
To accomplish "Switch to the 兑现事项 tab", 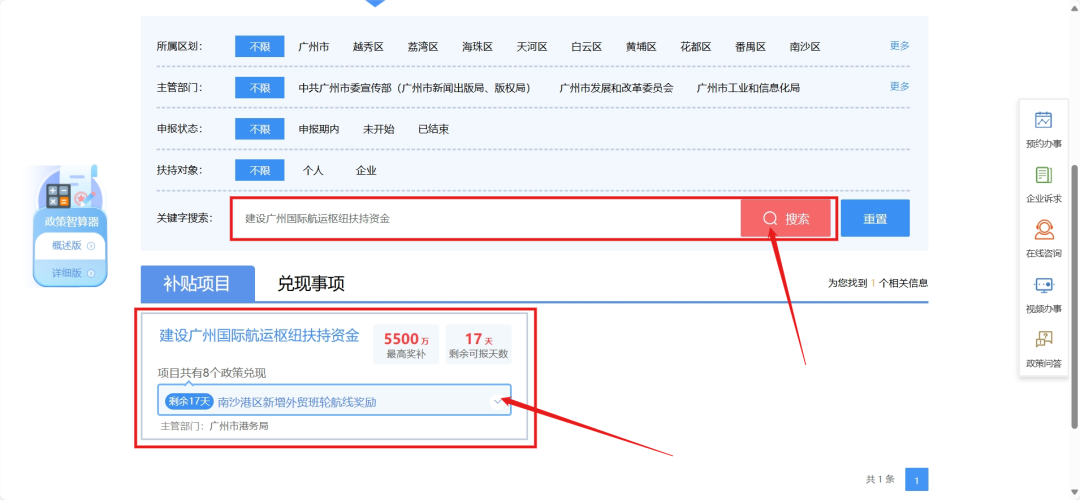I will point(311,283).
